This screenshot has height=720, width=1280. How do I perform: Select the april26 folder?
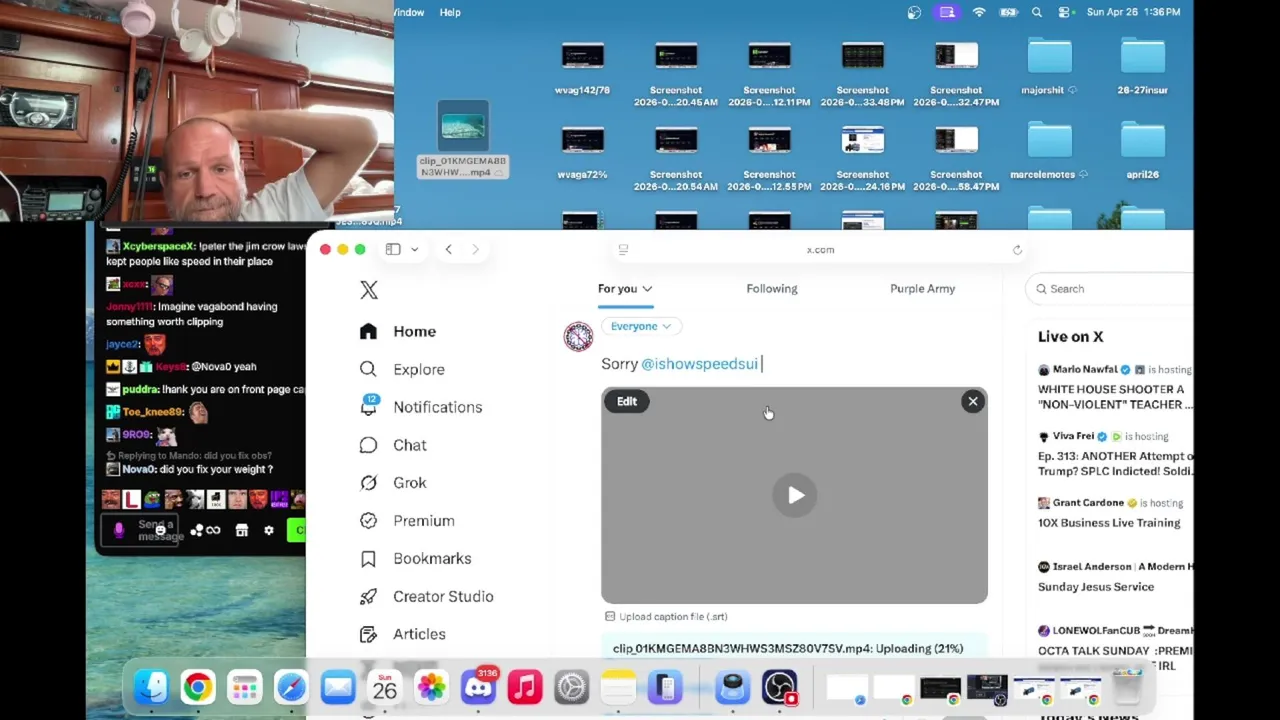tap(1142, 152)
